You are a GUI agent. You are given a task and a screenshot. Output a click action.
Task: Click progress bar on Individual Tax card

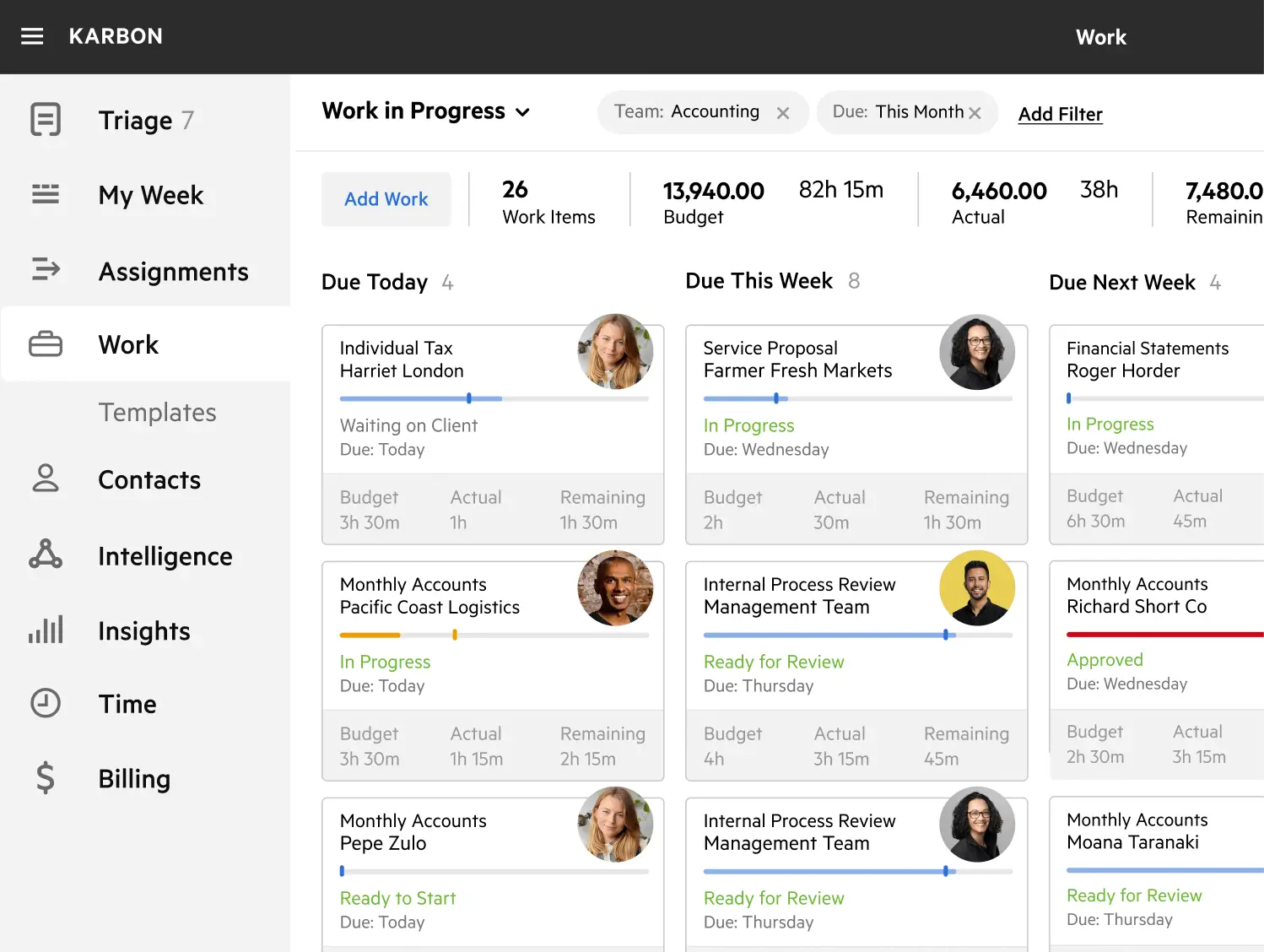[x=494, y=398]
